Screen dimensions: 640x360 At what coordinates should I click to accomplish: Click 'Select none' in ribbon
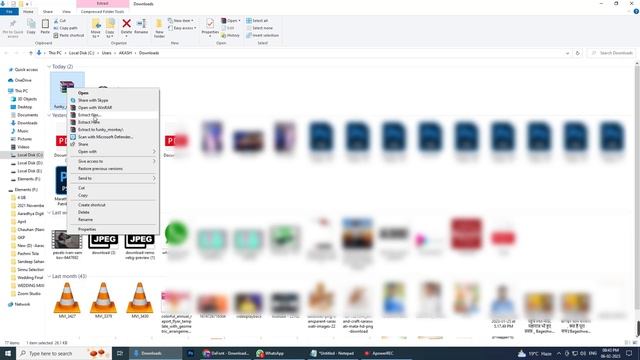[x=259, y=28]
